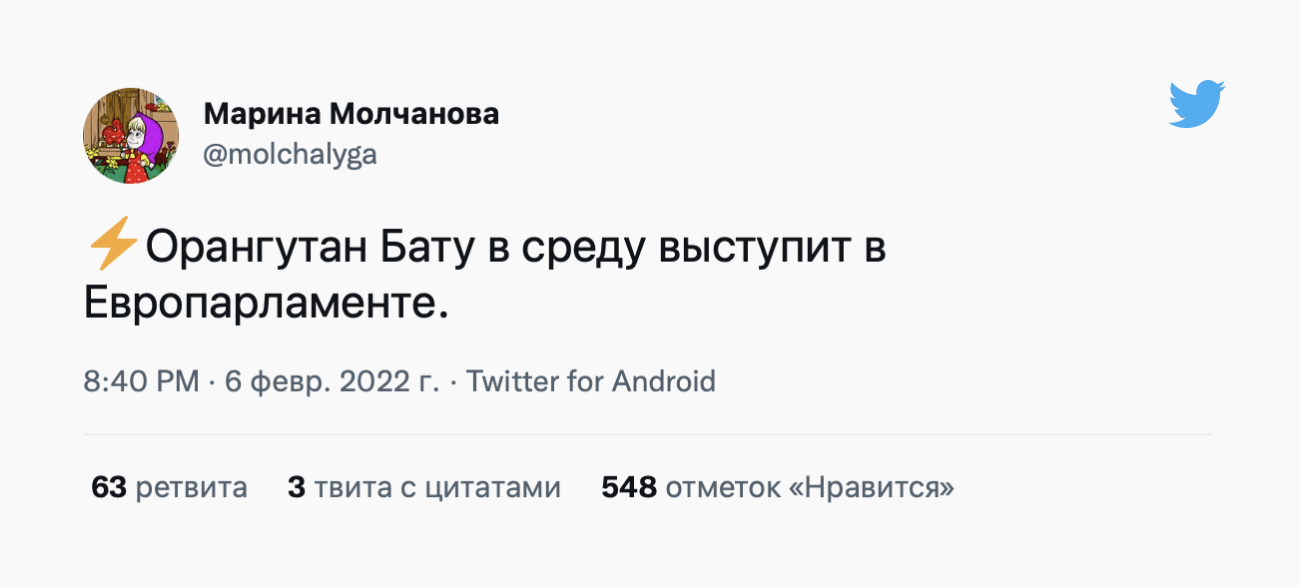Open the @molchalyga handle link

click(x=290, y=155)
